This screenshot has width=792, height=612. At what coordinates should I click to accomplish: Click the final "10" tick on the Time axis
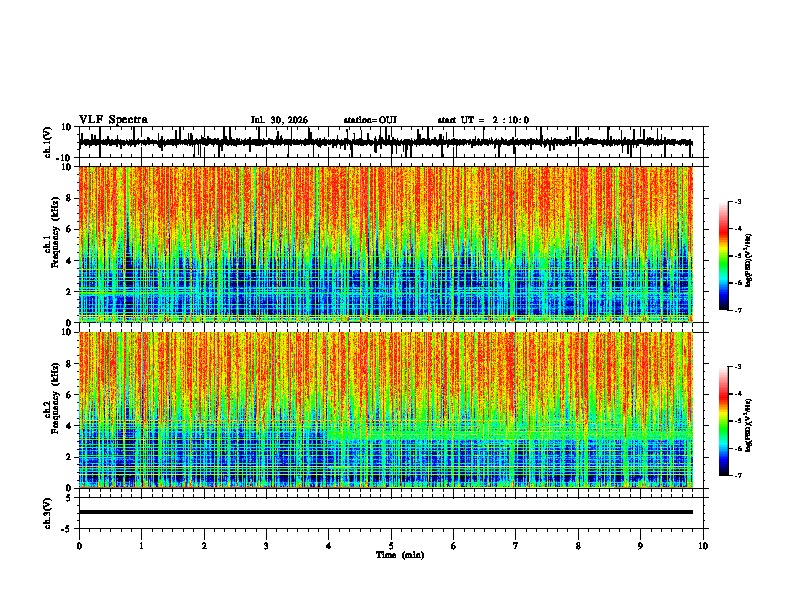click(x=703, y=546)
